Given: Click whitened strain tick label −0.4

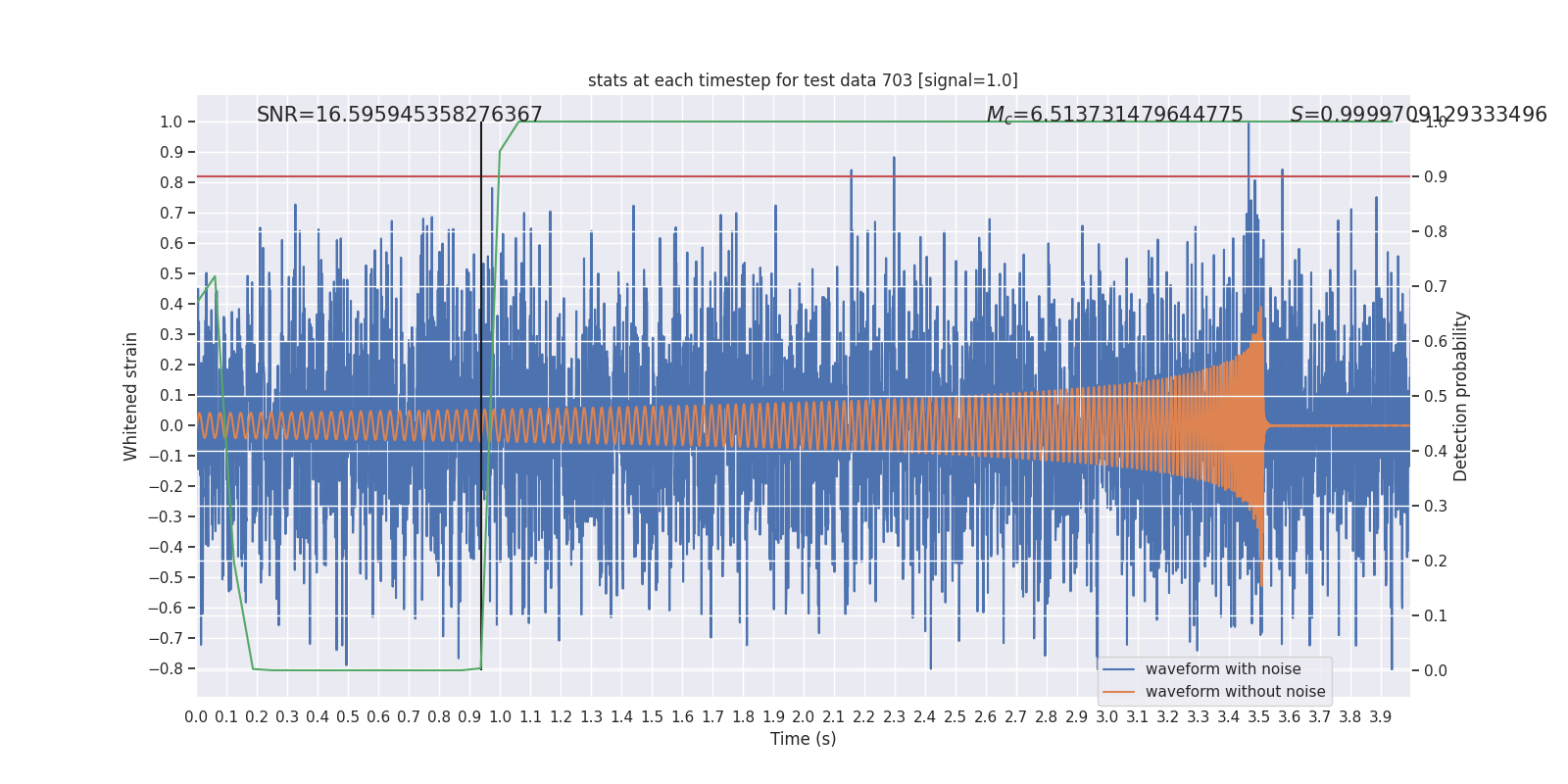Looking at the screenshot, I should click(x=166, y=548).
